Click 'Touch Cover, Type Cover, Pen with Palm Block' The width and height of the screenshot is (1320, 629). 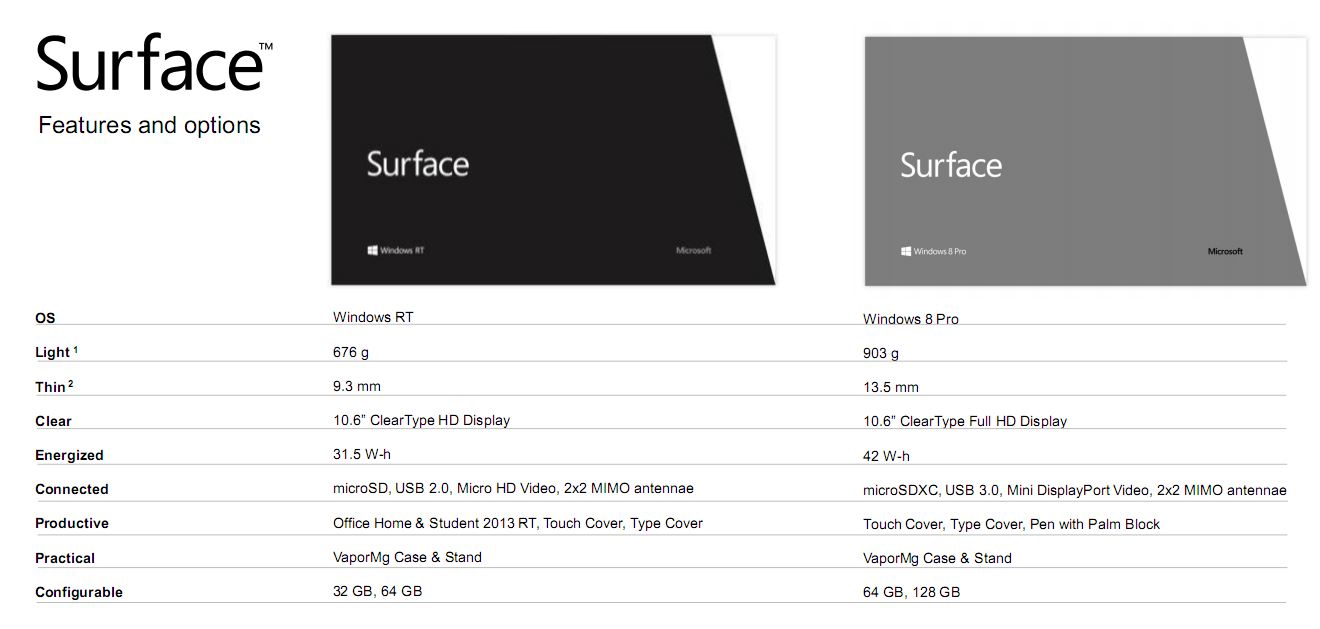point(1011,524)
